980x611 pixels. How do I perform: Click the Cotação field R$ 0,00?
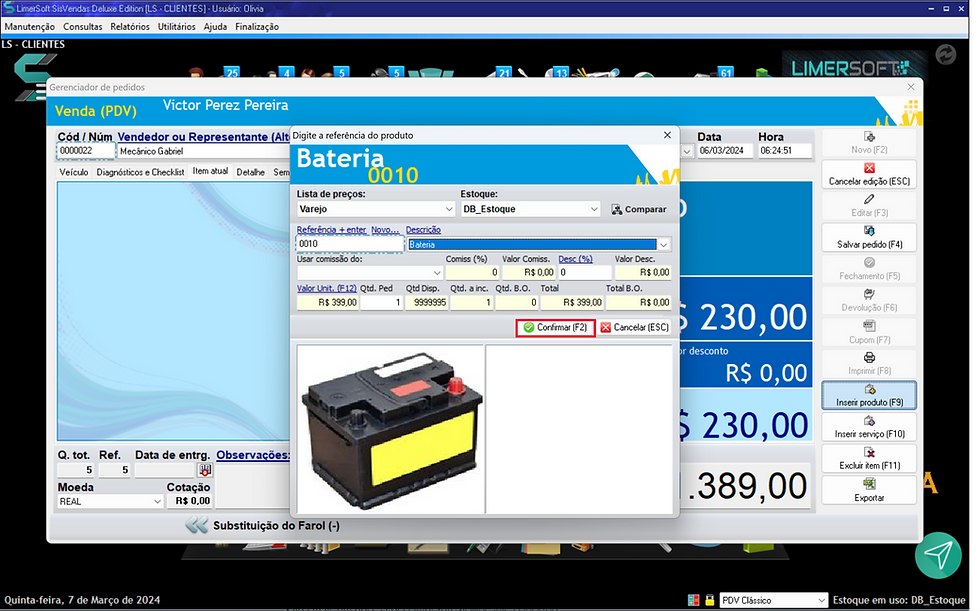pyautogui.click(x=190, y=501)
